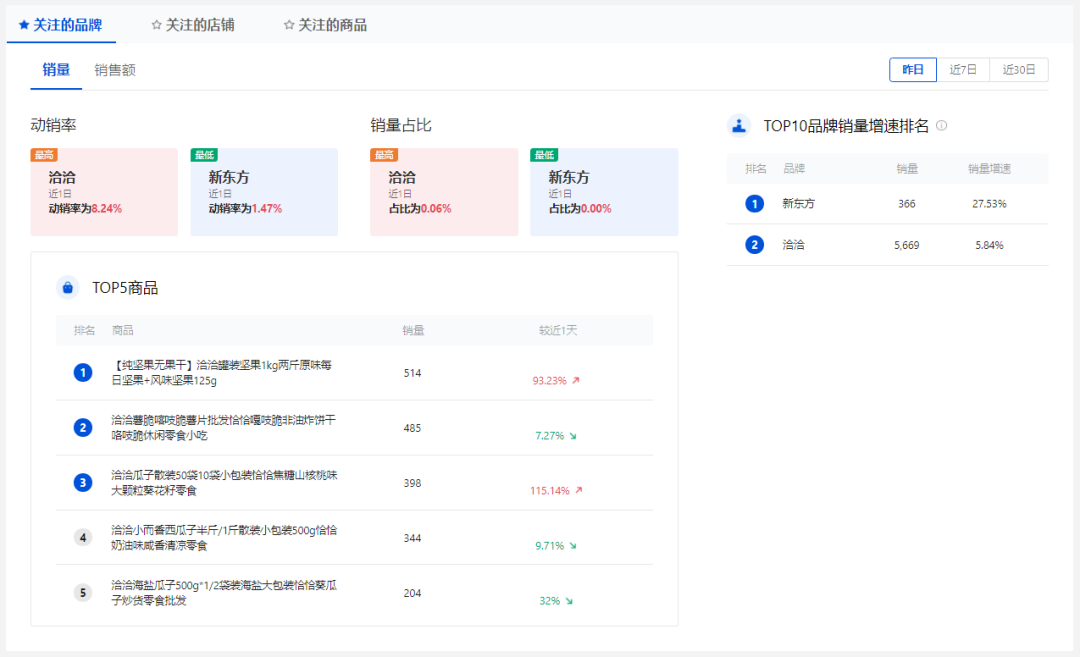Viewport: 1080px width, 657px height.
Task: Click the 动销率 section heading
Action: (x=53, y=125)
